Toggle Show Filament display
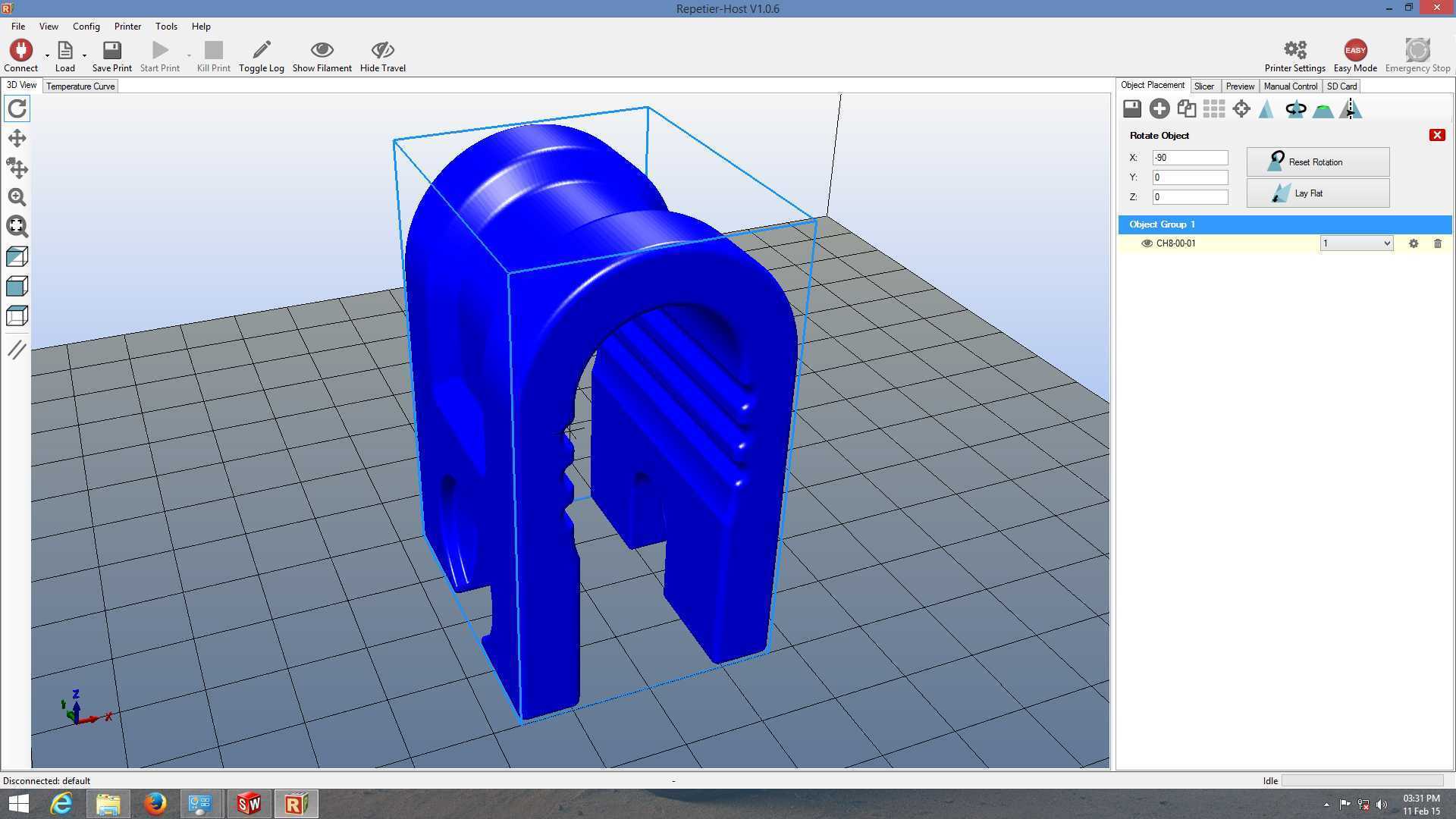 pyautogui.click(x=322, y=57)
